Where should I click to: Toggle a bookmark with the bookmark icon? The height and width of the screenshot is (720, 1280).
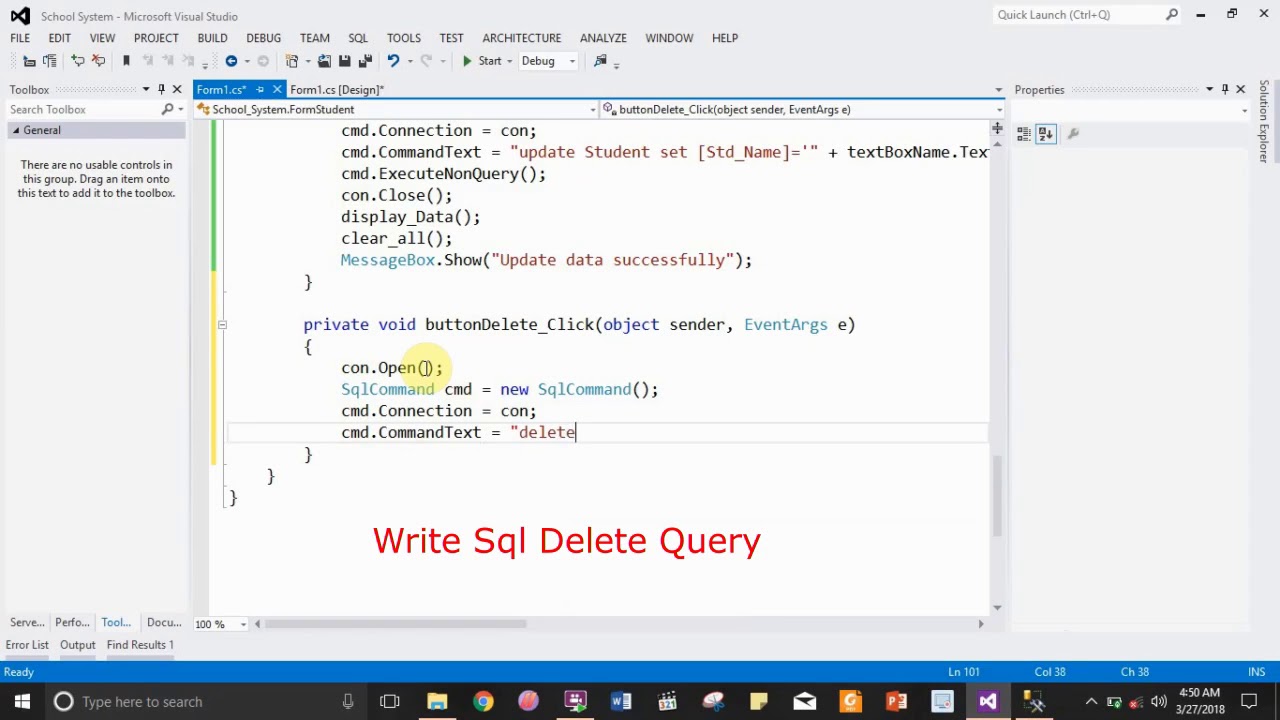tap(126, 61)
